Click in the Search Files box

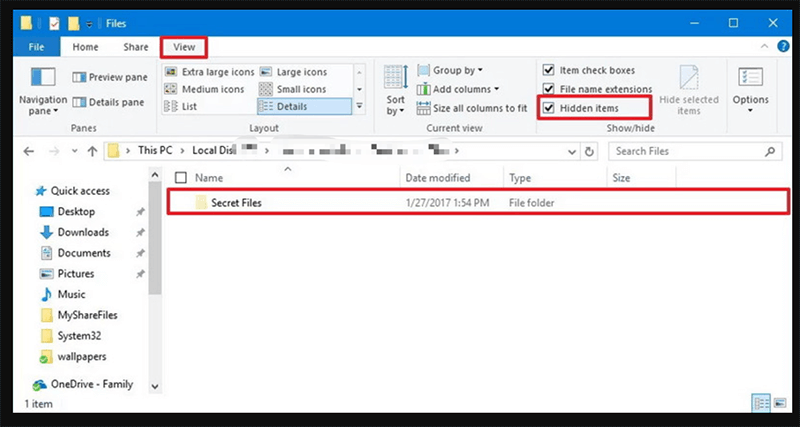click(x=690, y=151)
